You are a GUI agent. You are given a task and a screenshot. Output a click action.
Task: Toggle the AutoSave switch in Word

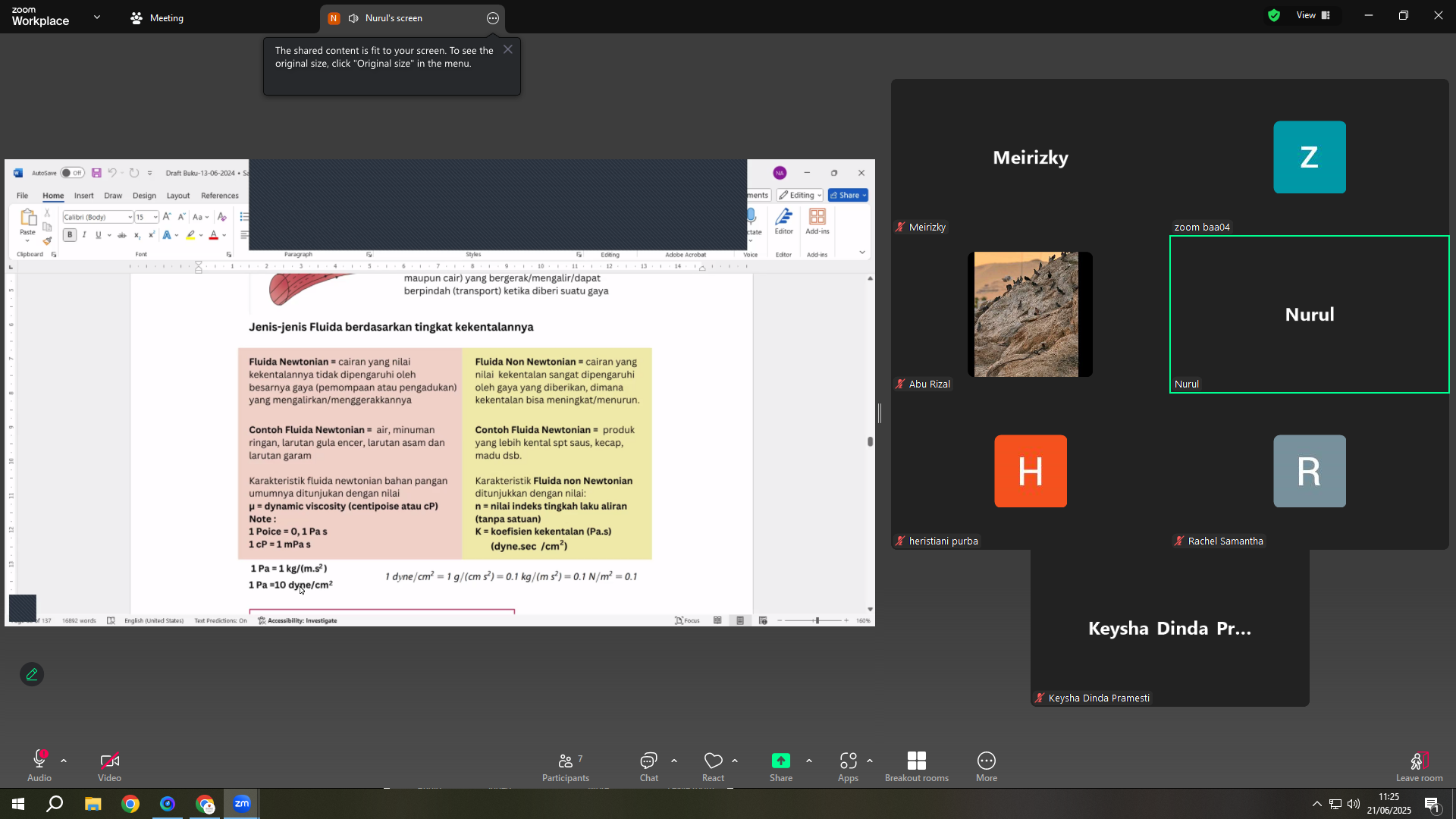tap(72, 173)
